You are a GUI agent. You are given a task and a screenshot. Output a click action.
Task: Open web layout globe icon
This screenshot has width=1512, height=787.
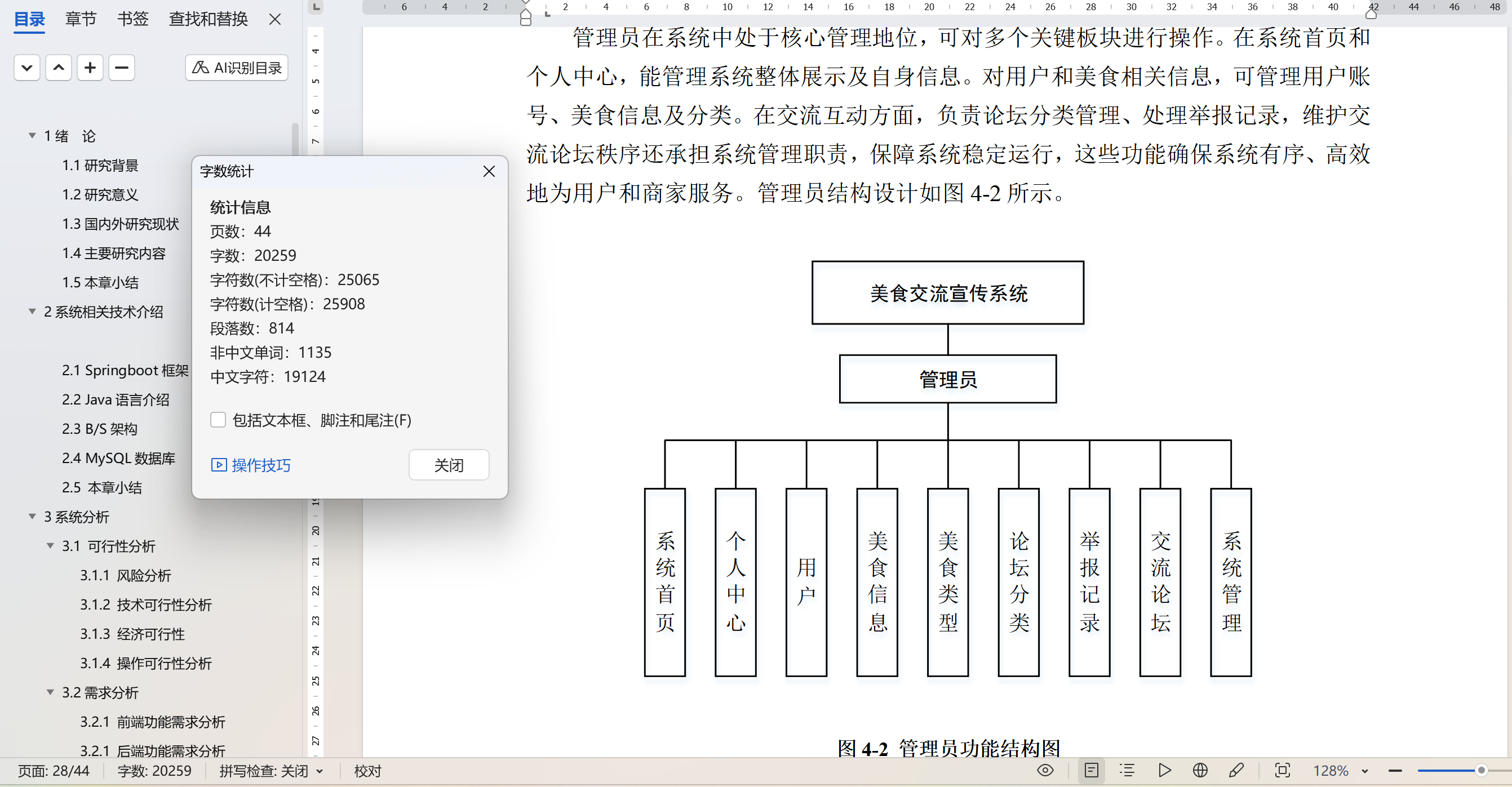pyautogui.click(x=1200, y=770)
